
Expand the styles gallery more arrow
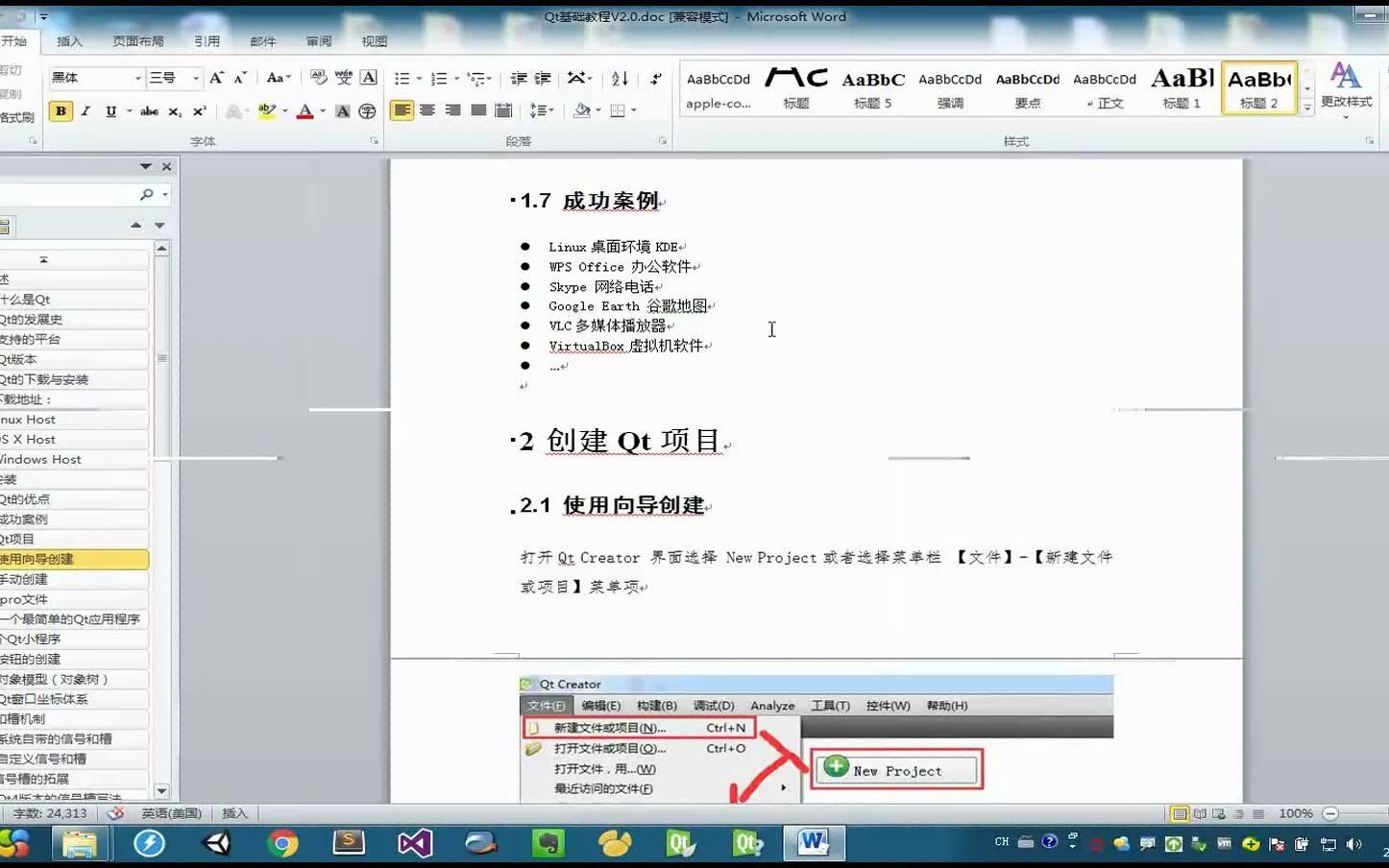(x=1307, y=108)
